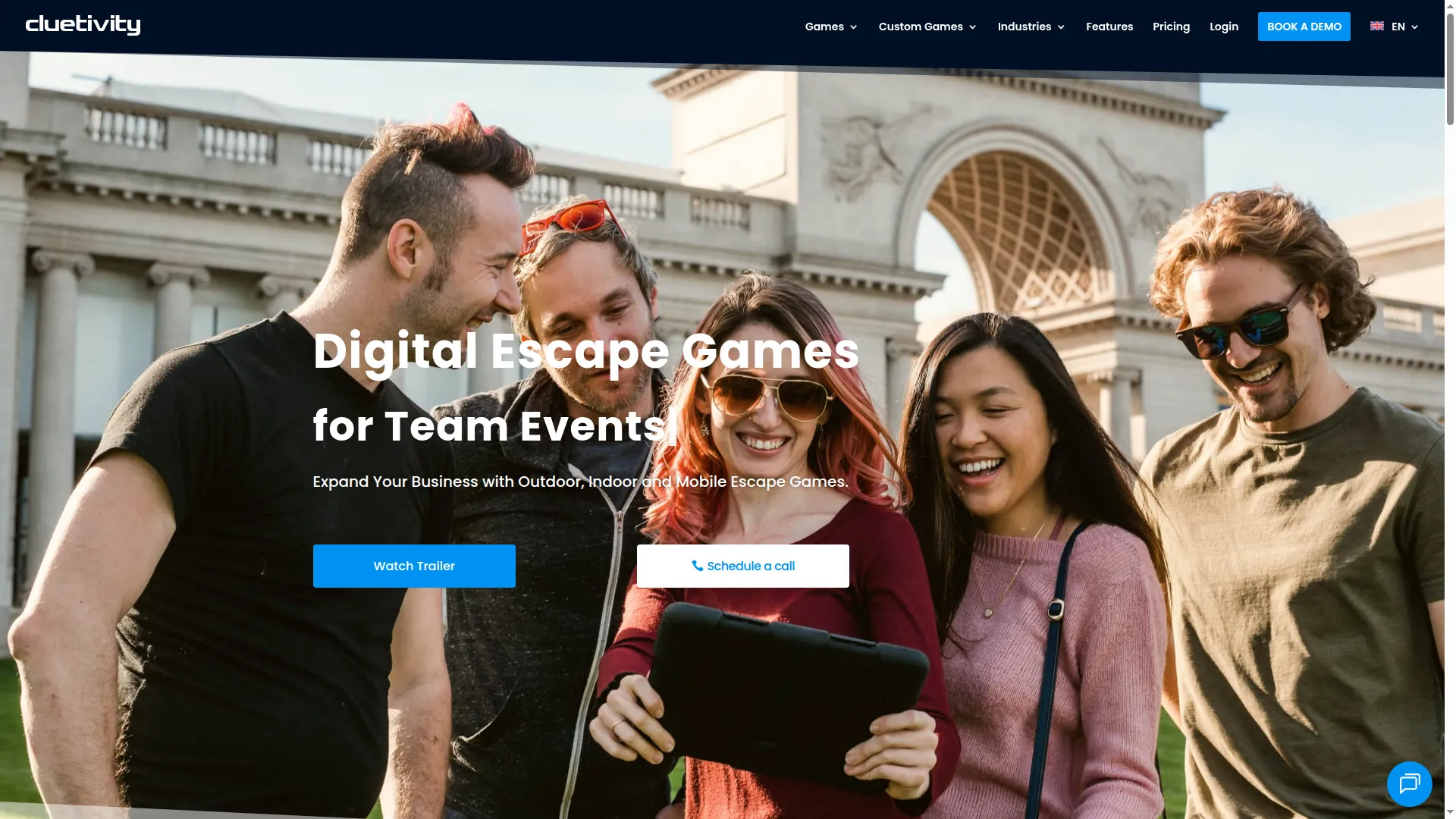Expand the Games menu chevron
The height and width of the screenshot is (819, 1456).
click(853, 27)
